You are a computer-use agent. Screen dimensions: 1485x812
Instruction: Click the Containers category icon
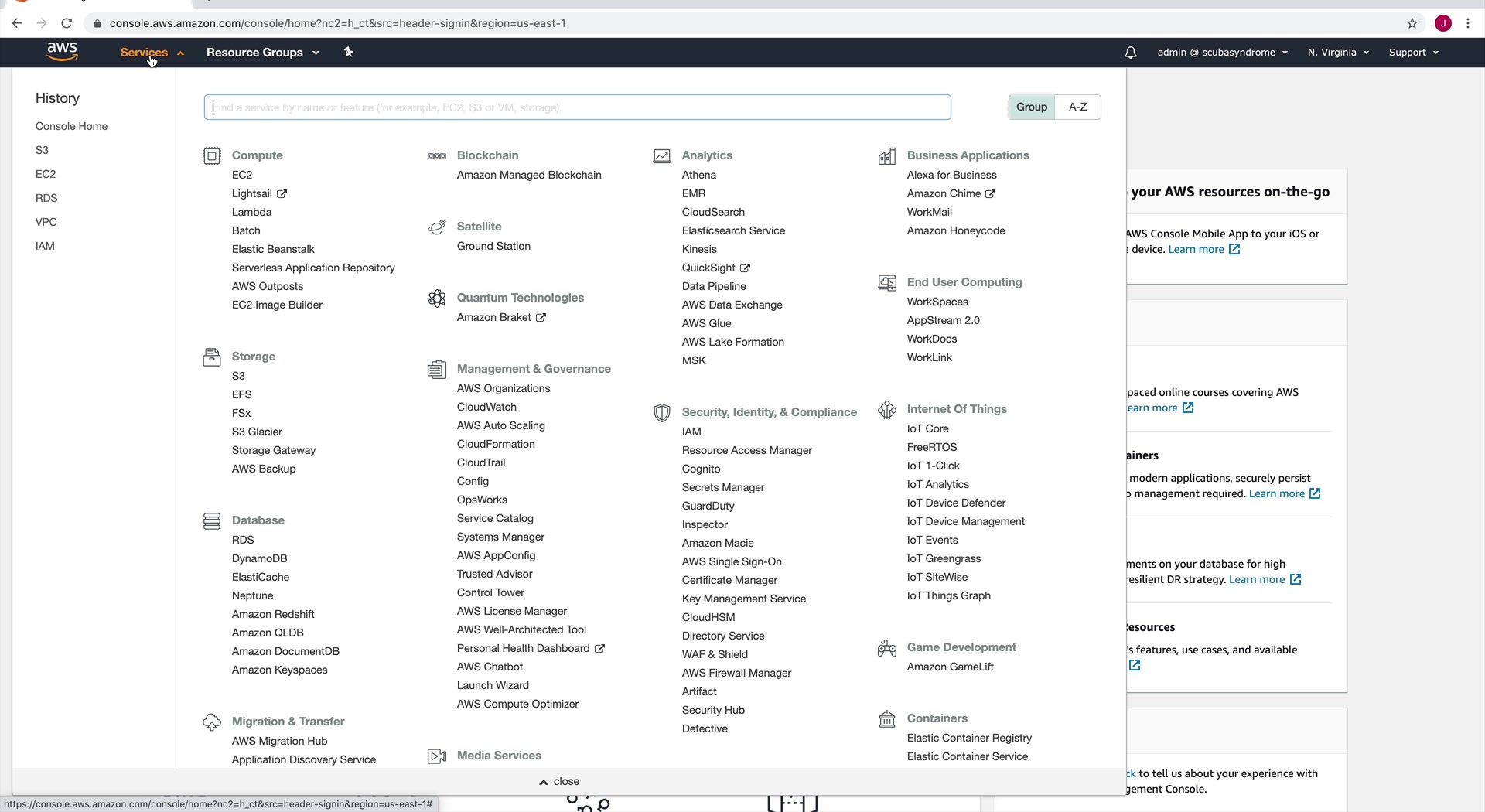(x=887, y=719)
